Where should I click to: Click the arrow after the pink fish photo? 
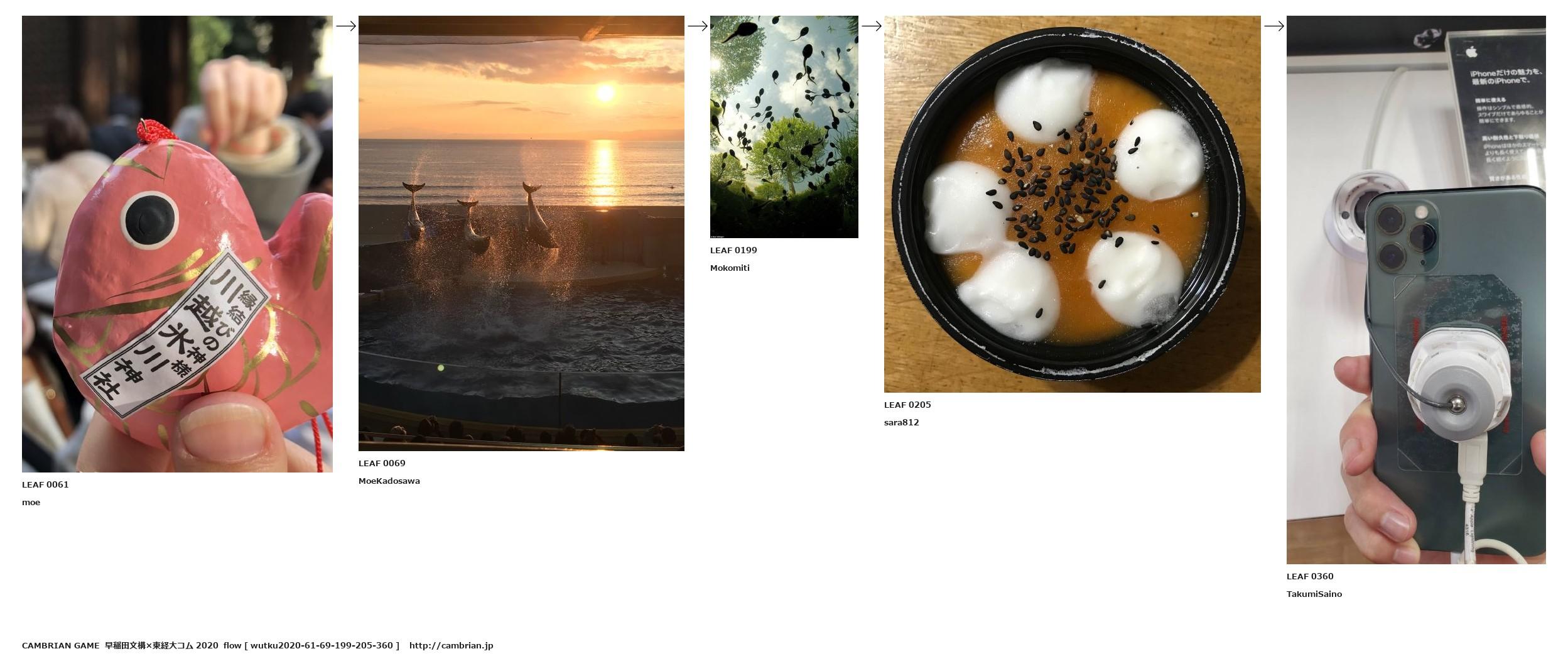346,26
